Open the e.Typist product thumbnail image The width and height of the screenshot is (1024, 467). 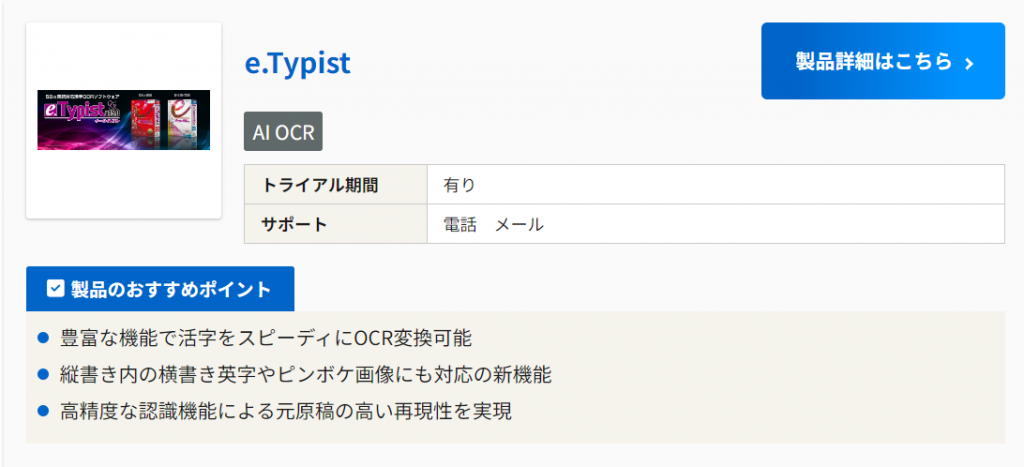coord(124,120)
